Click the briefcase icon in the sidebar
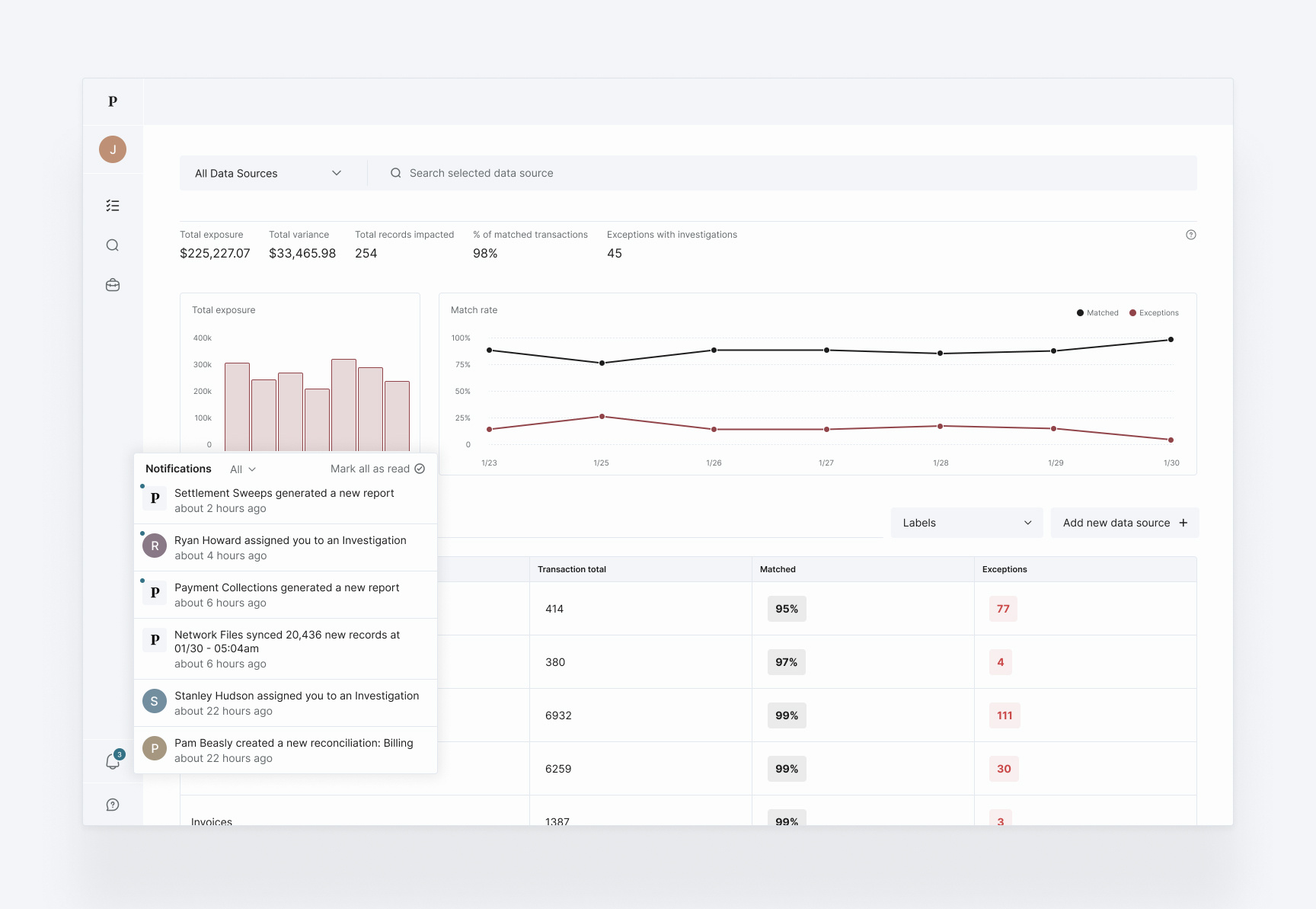Image resolution: width=1316 pixels, height=909 pixels. pyautogui.click(x=112, y=284)
